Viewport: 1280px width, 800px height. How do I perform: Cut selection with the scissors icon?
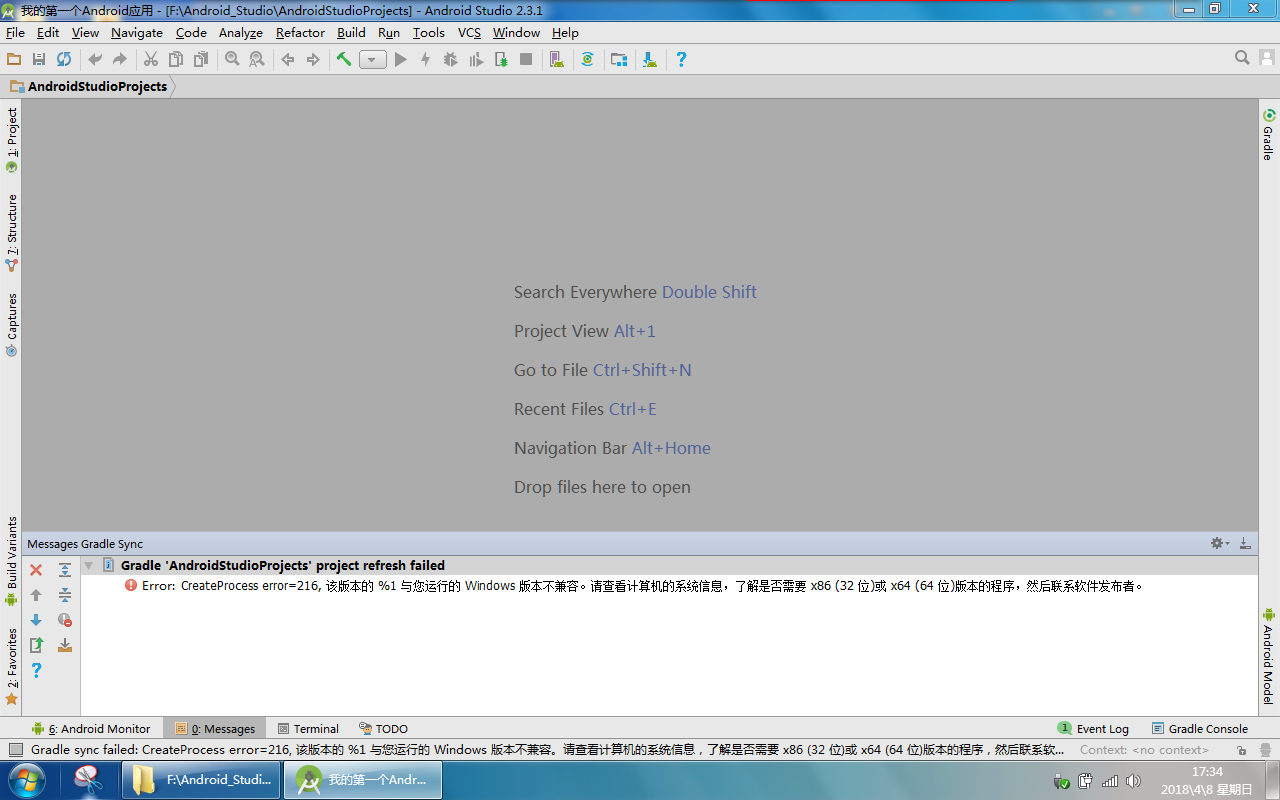point(151,59)
